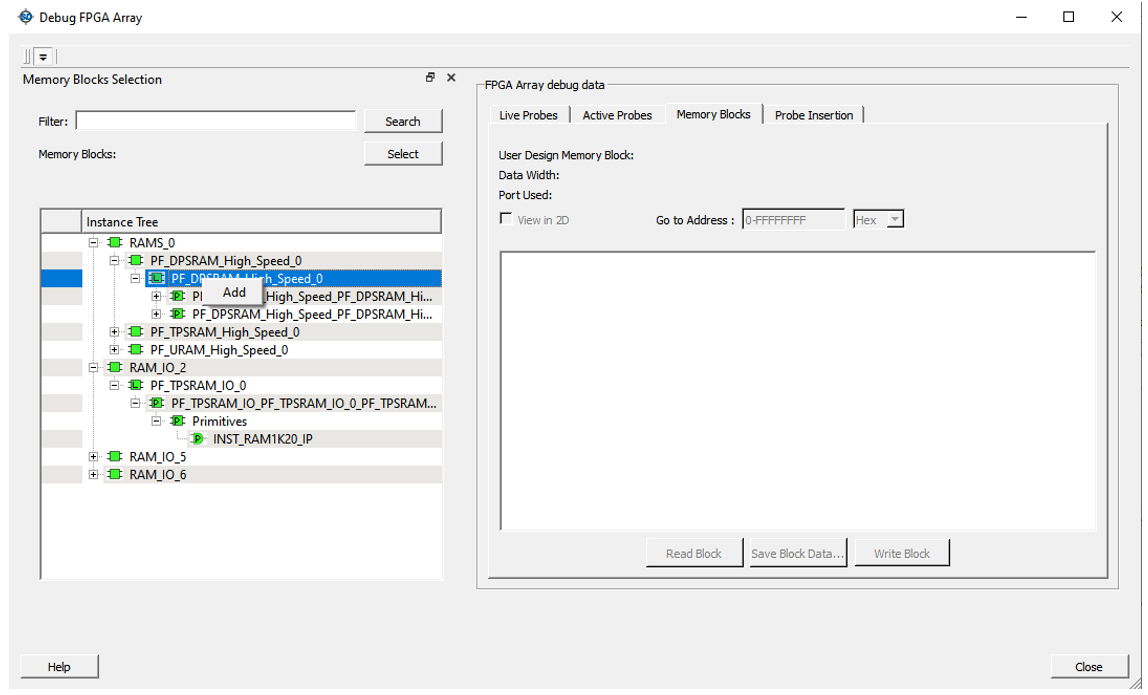This screenshot has width=1148, height=695.
Task: Click the PF_URAM_High_Speed_0 chip icon
Action: click(x=136, y=350)
